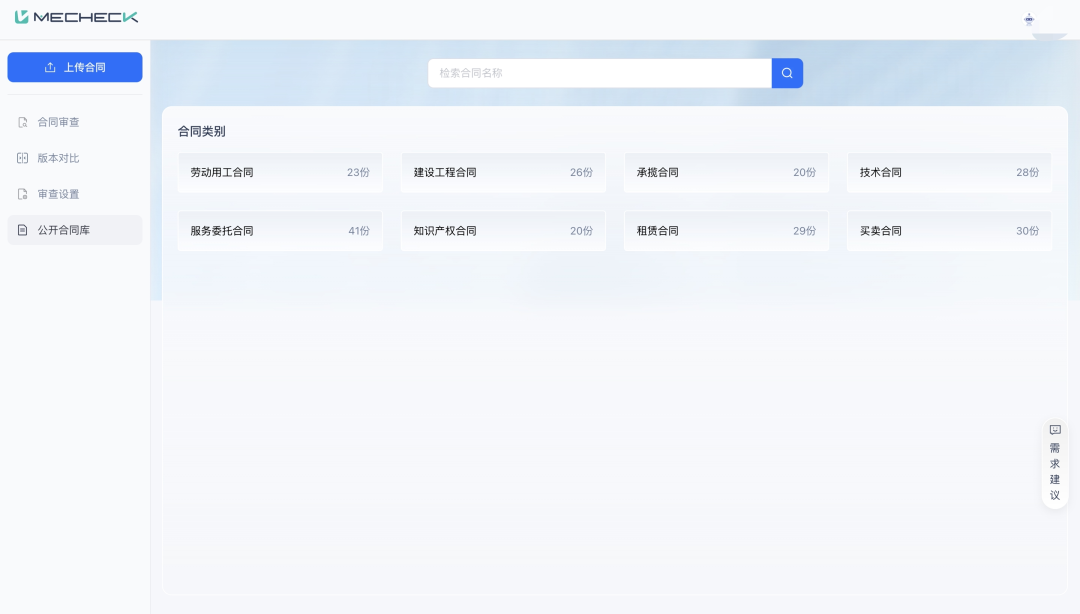
Task: Open the 建设工程合同 category card
Action: pyautogui.click(x=503, y=172)
